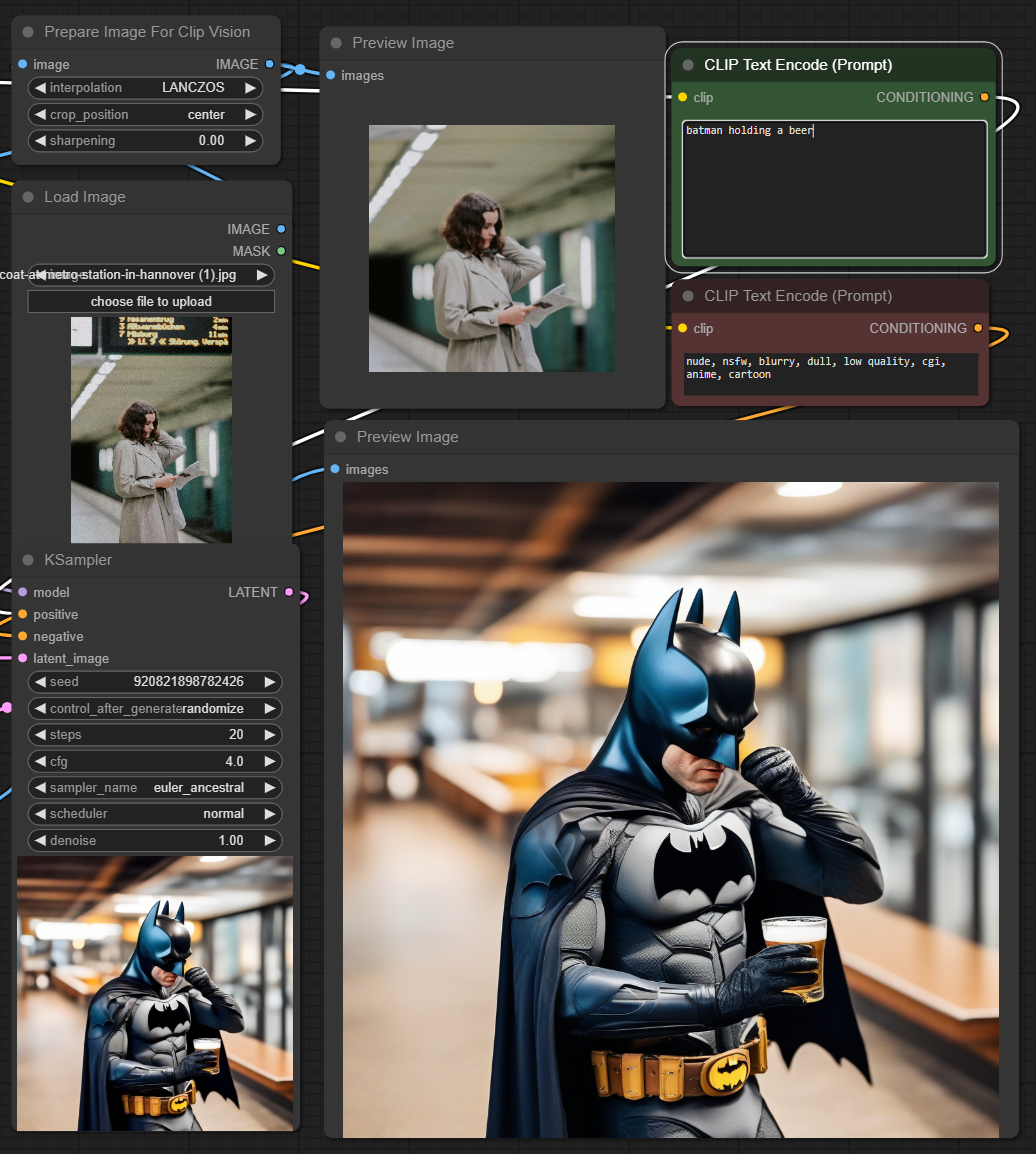Click left arrow of sampler_name
Screen dimensions: 1036x1154
pyautogui.click(x=40, y=787)
